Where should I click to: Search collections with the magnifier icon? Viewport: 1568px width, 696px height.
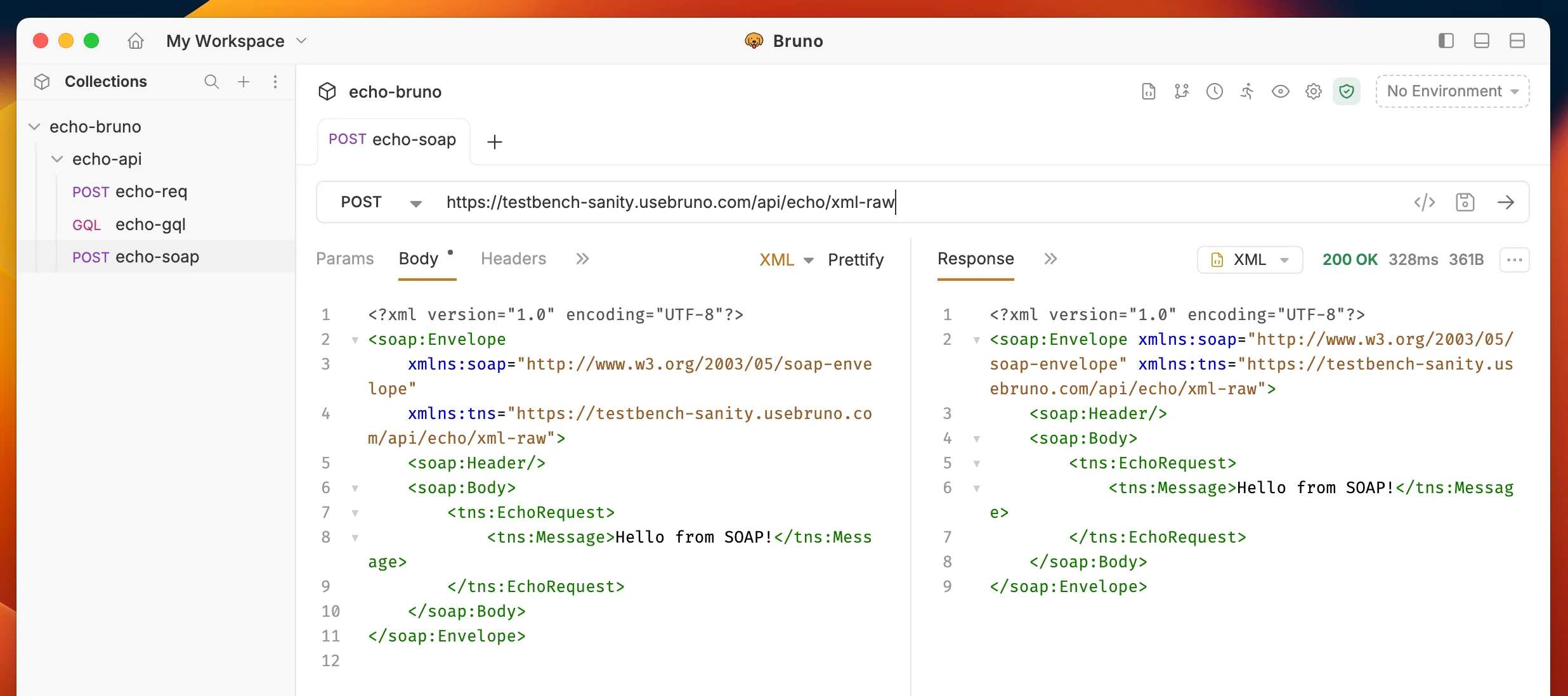pos(212,82)
